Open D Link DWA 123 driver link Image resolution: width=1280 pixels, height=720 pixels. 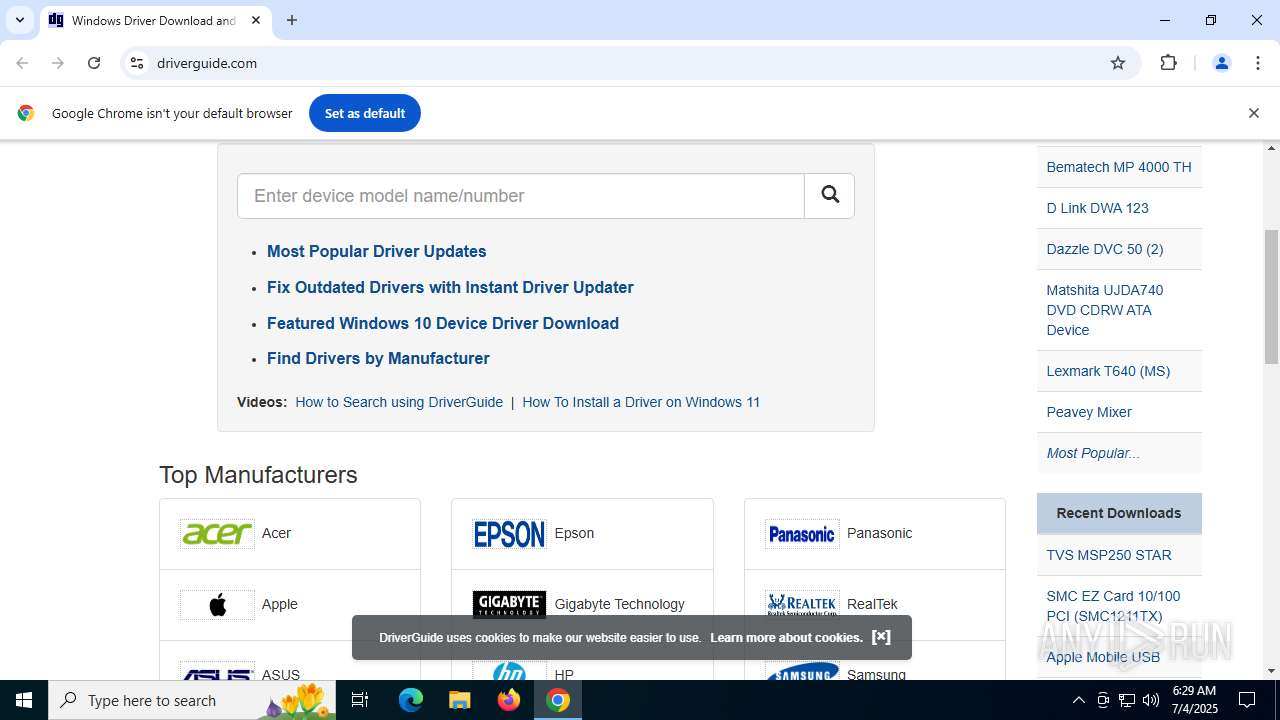1097,208
